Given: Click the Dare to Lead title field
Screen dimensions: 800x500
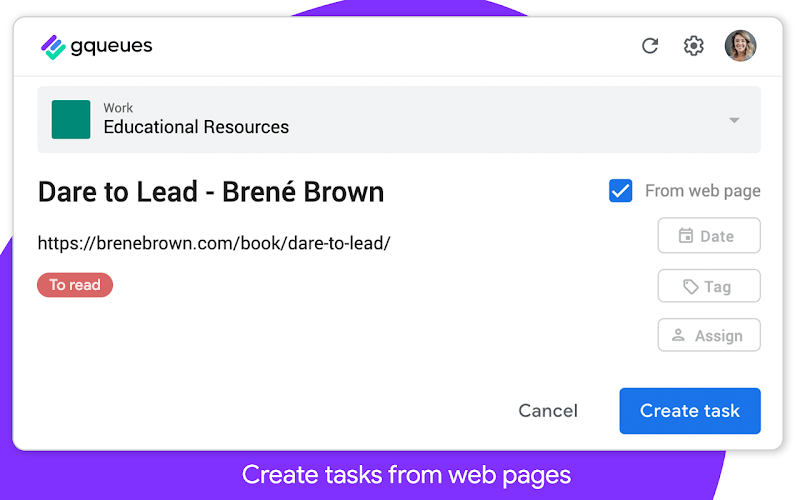Looking at the screenshot, I should click(x=211, y=192).
